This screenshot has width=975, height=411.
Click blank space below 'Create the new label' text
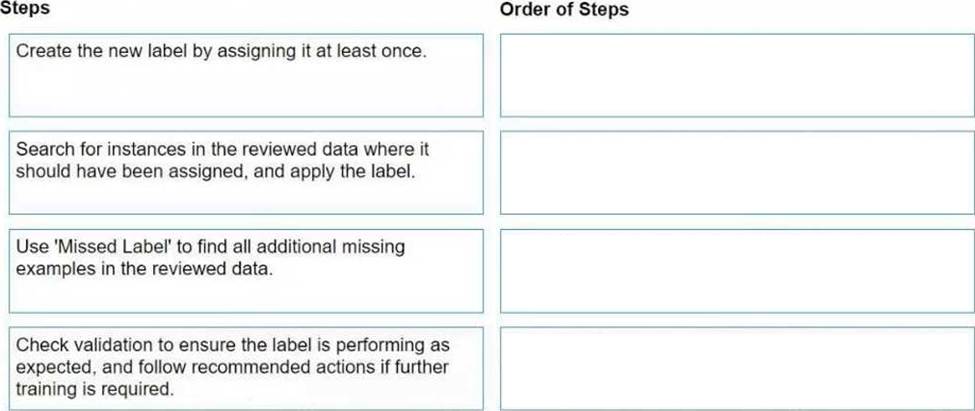click(x=246, y=90)
